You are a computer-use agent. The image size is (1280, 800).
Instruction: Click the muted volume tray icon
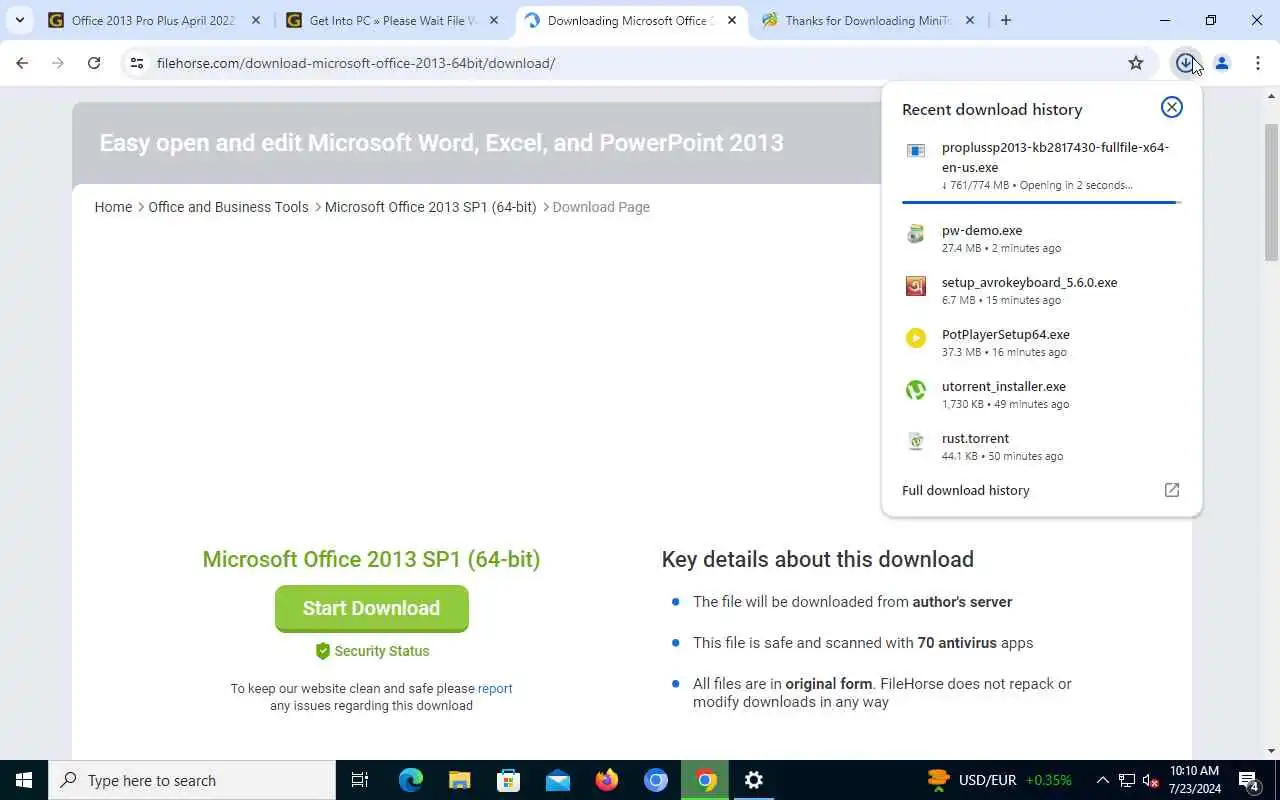pyautogui.click(x=1150, y=780)
